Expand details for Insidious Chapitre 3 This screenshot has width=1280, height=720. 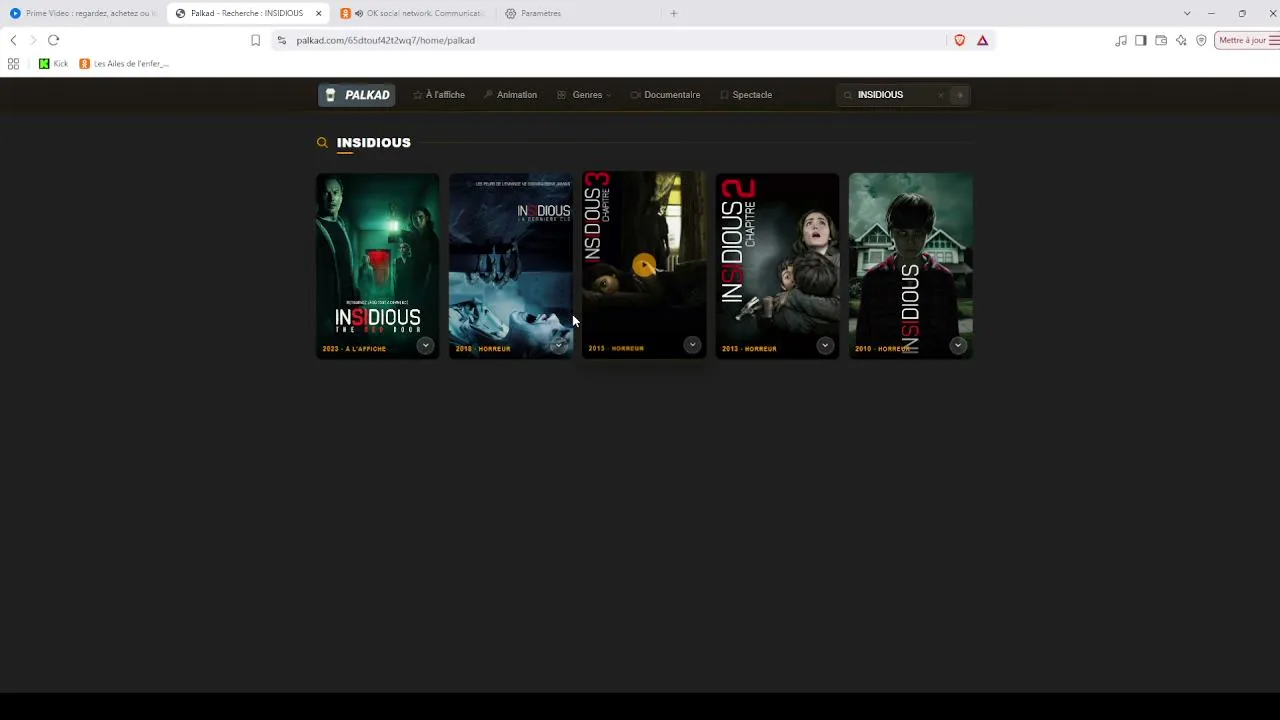tap(692, 345)
